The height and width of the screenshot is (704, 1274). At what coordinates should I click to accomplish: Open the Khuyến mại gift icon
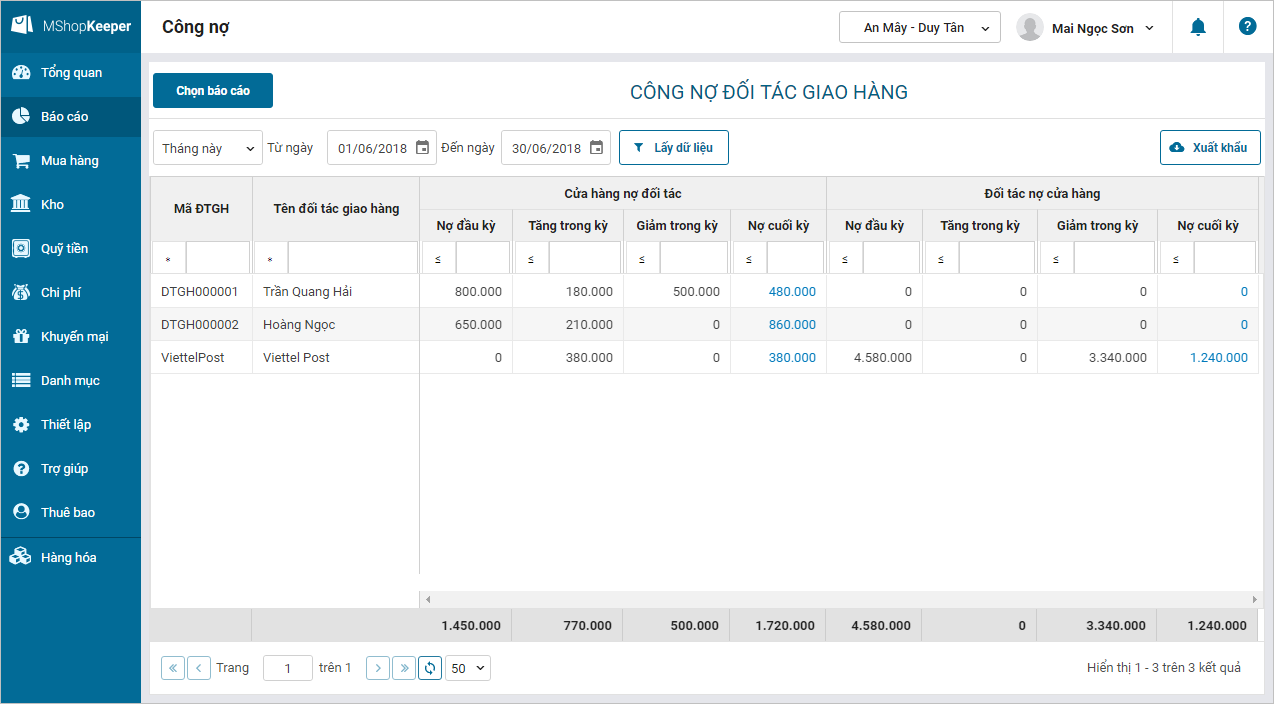pyautogui.click(x=21, y=337)
